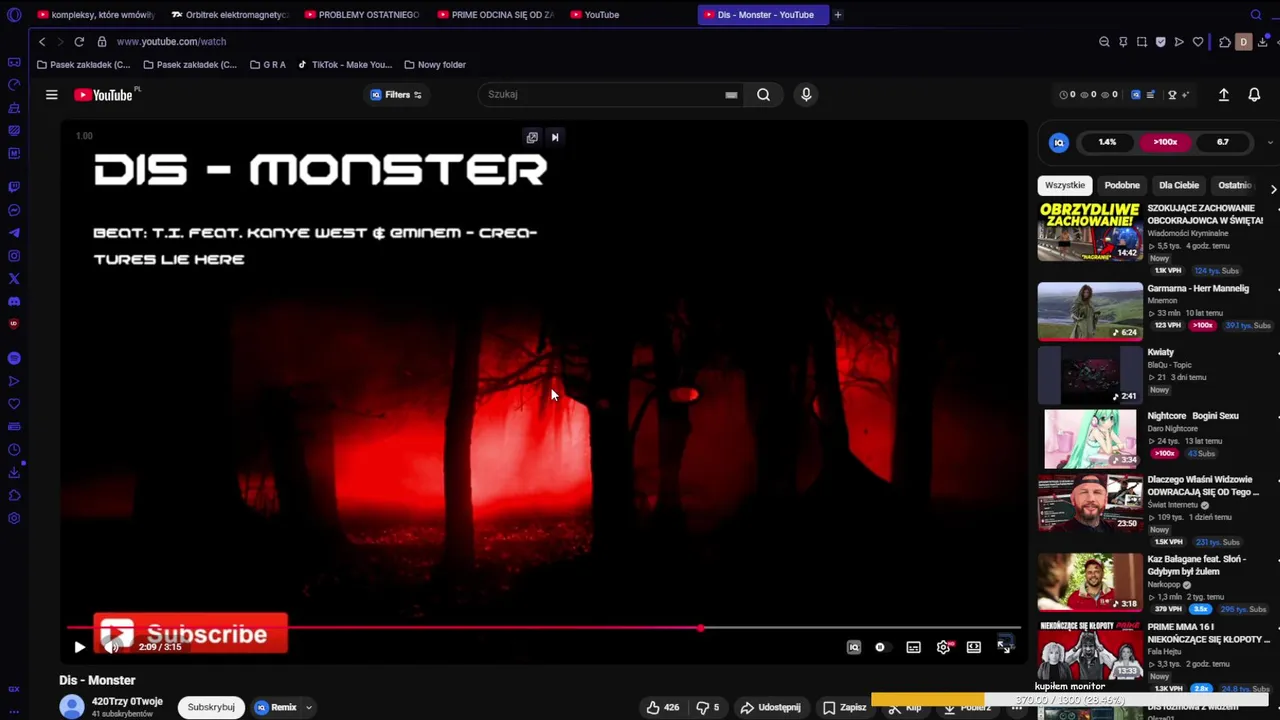Click the site padlock icon

click(x=102, y=42)
